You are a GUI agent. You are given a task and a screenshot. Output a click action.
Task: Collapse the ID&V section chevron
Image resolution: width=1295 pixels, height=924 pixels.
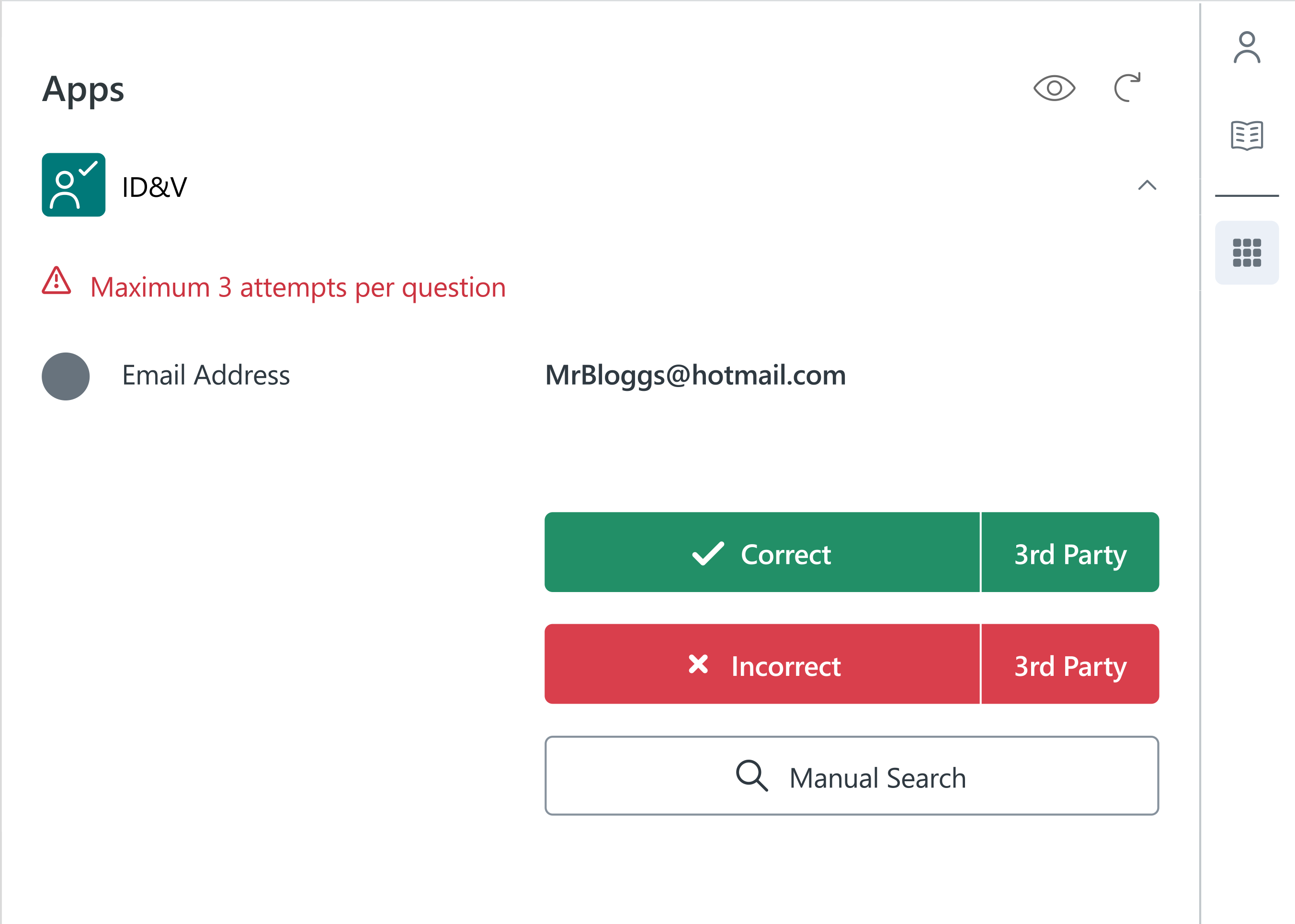[x=1147, y=185]
